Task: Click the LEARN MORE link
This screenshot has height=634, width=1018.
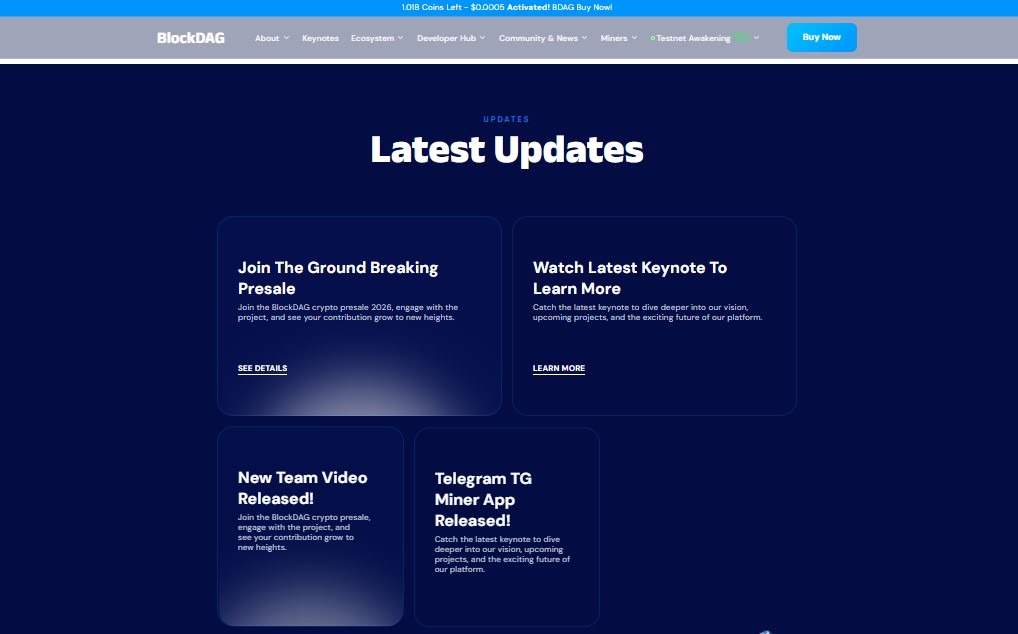Action: pyautogui.click(x=559, y=368)
